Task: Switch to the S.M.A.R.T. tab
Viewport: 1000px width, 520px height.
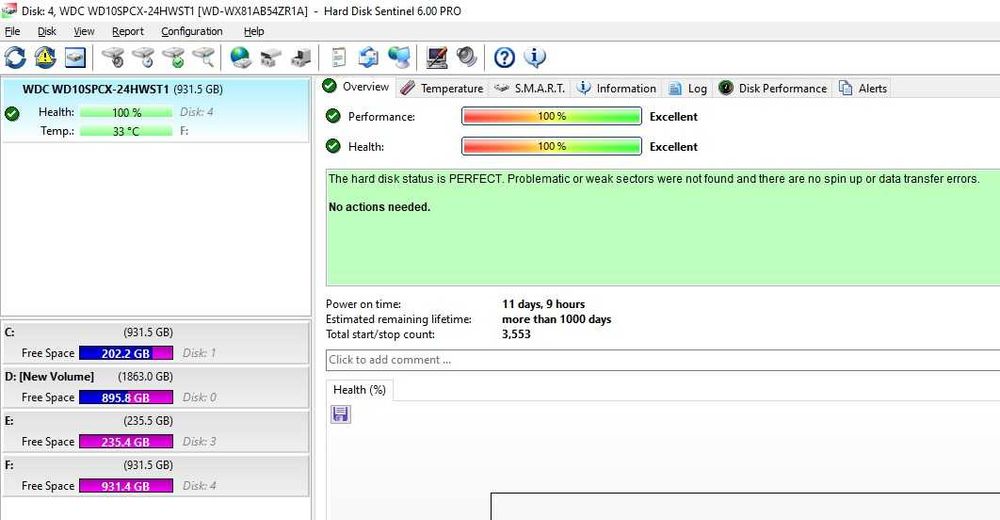Action: [531, 89]
